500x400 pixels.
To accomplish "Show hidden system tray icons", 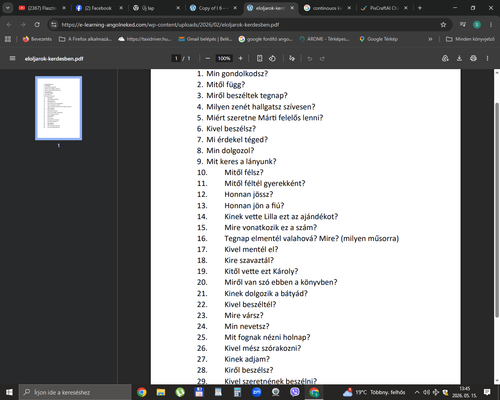I will tap(417, 392).
